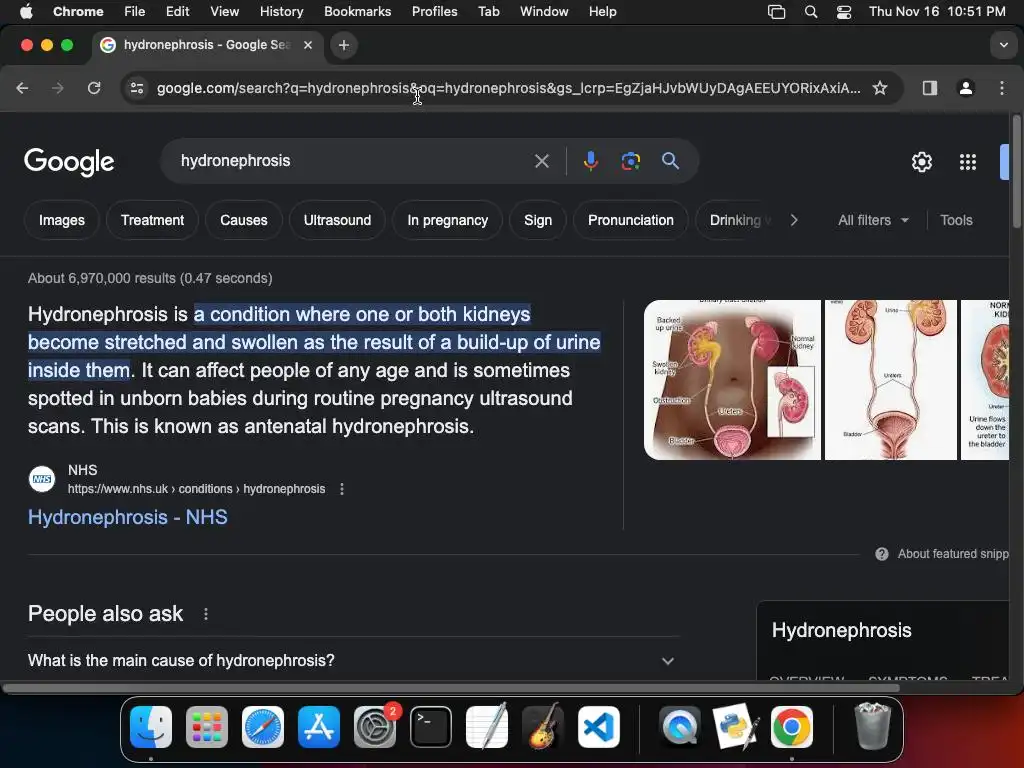
Task: Open Visual Studio Code from the Dock
Action: coord(599,727)
